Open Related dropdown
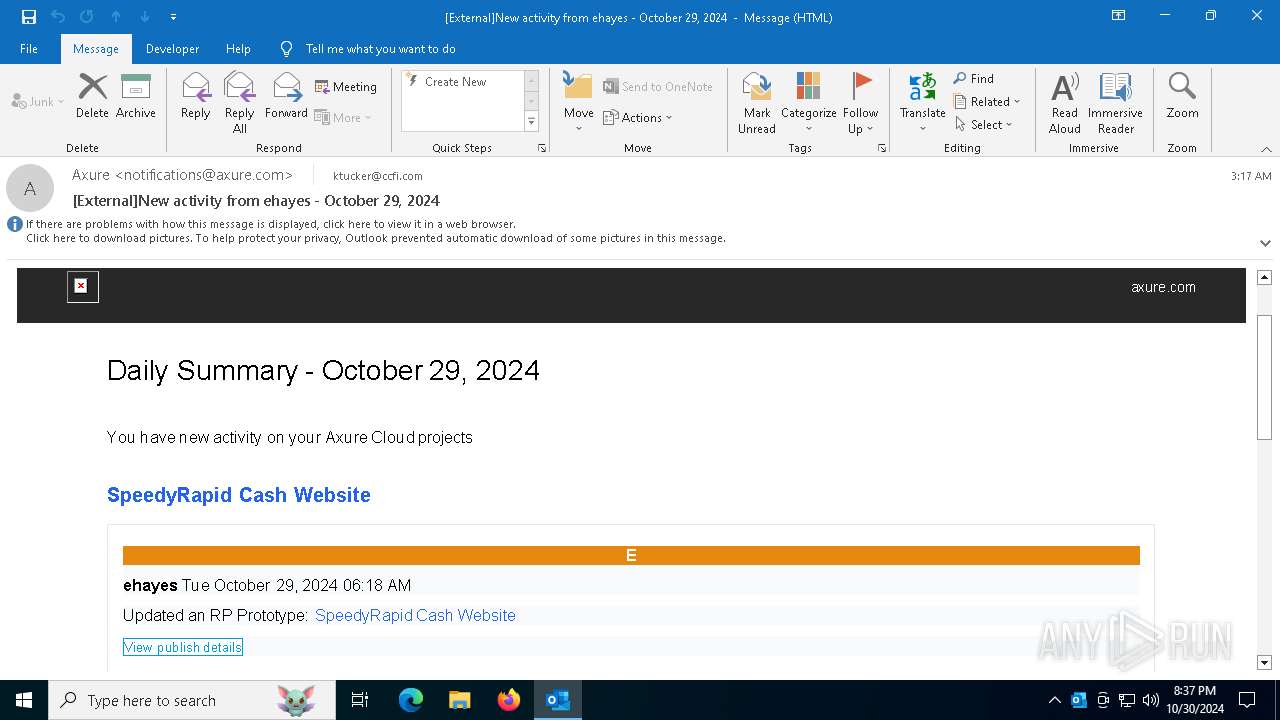1280x720 pixels. pos(987,102)
